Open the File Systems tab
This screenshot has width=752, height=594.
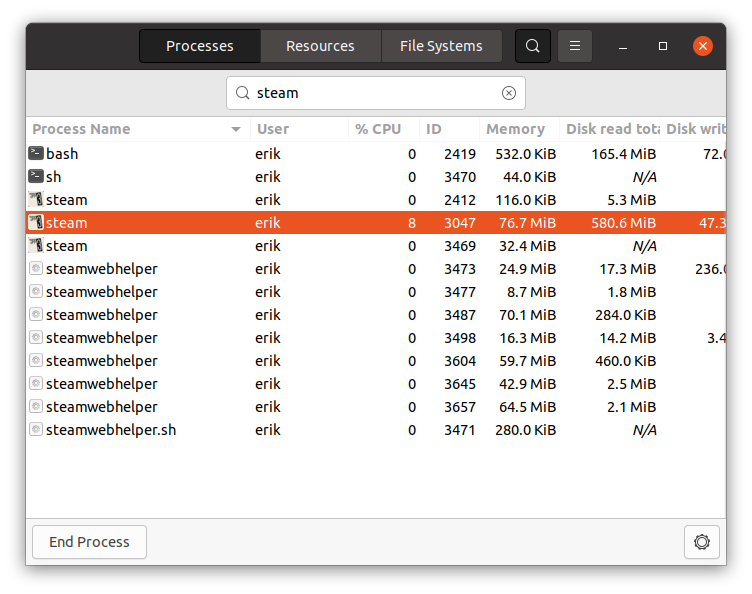441,46
